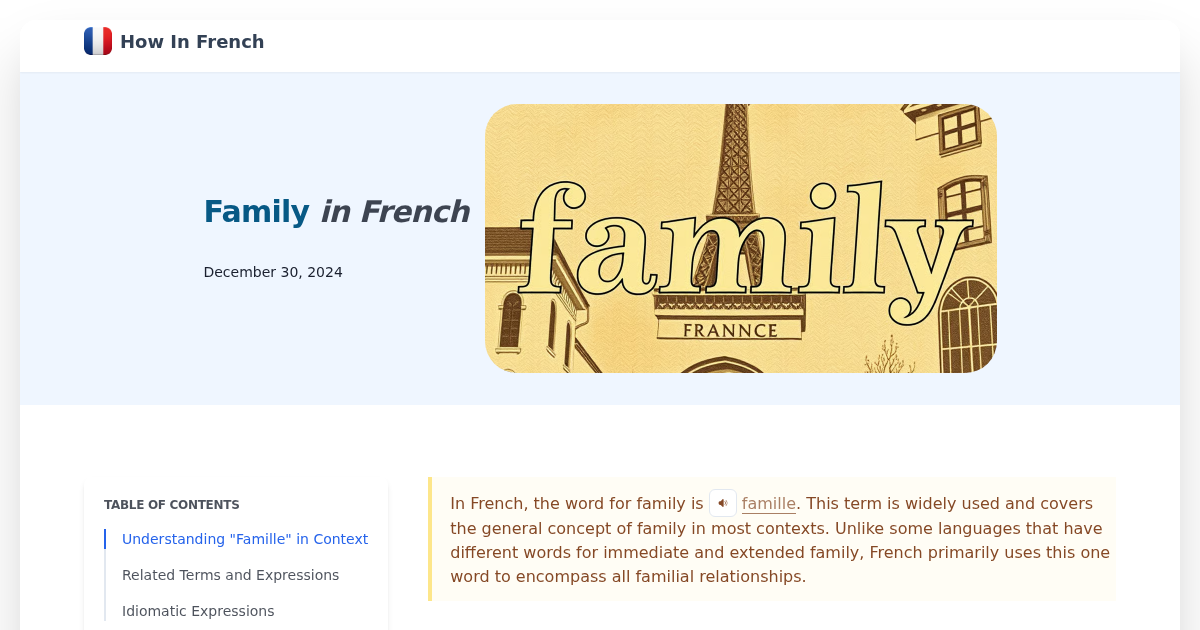Select "Related Terms and Expressions" in contents
This screenshot has width=1200, height=630.
[230, 575]
